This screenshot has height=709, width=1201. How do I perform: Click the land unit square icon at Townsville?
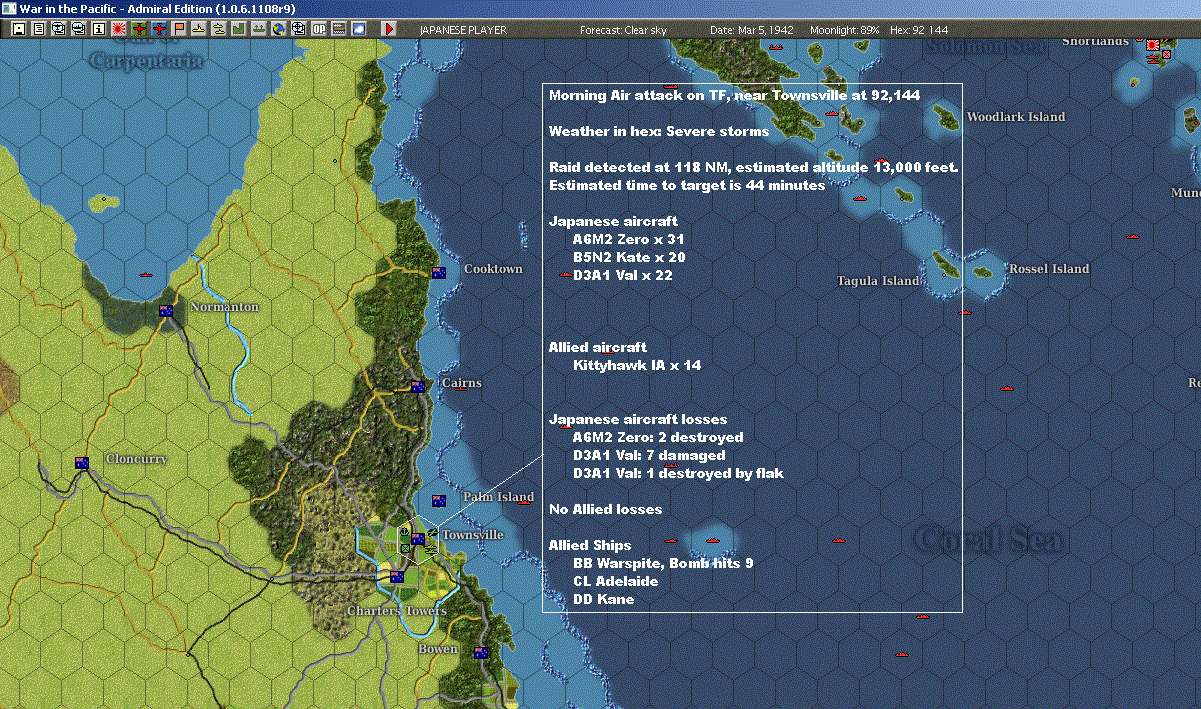[405, 548]
